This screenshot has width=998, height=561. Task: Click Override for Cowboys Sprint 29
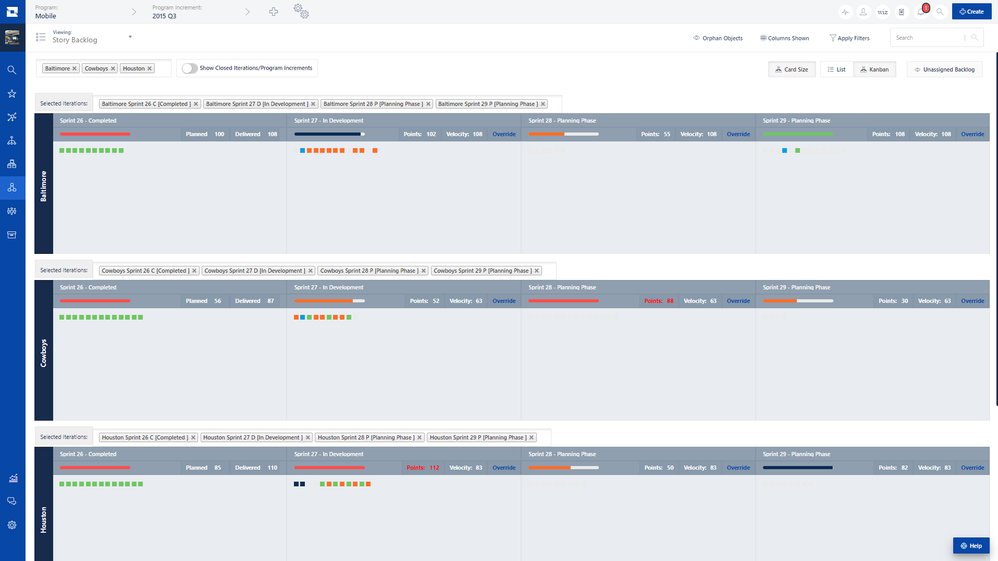point(972,301)
